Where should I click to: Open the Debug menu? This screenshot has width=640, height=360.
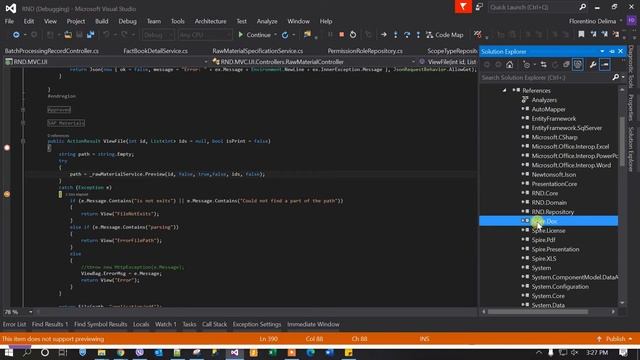(x=127, y=21)
